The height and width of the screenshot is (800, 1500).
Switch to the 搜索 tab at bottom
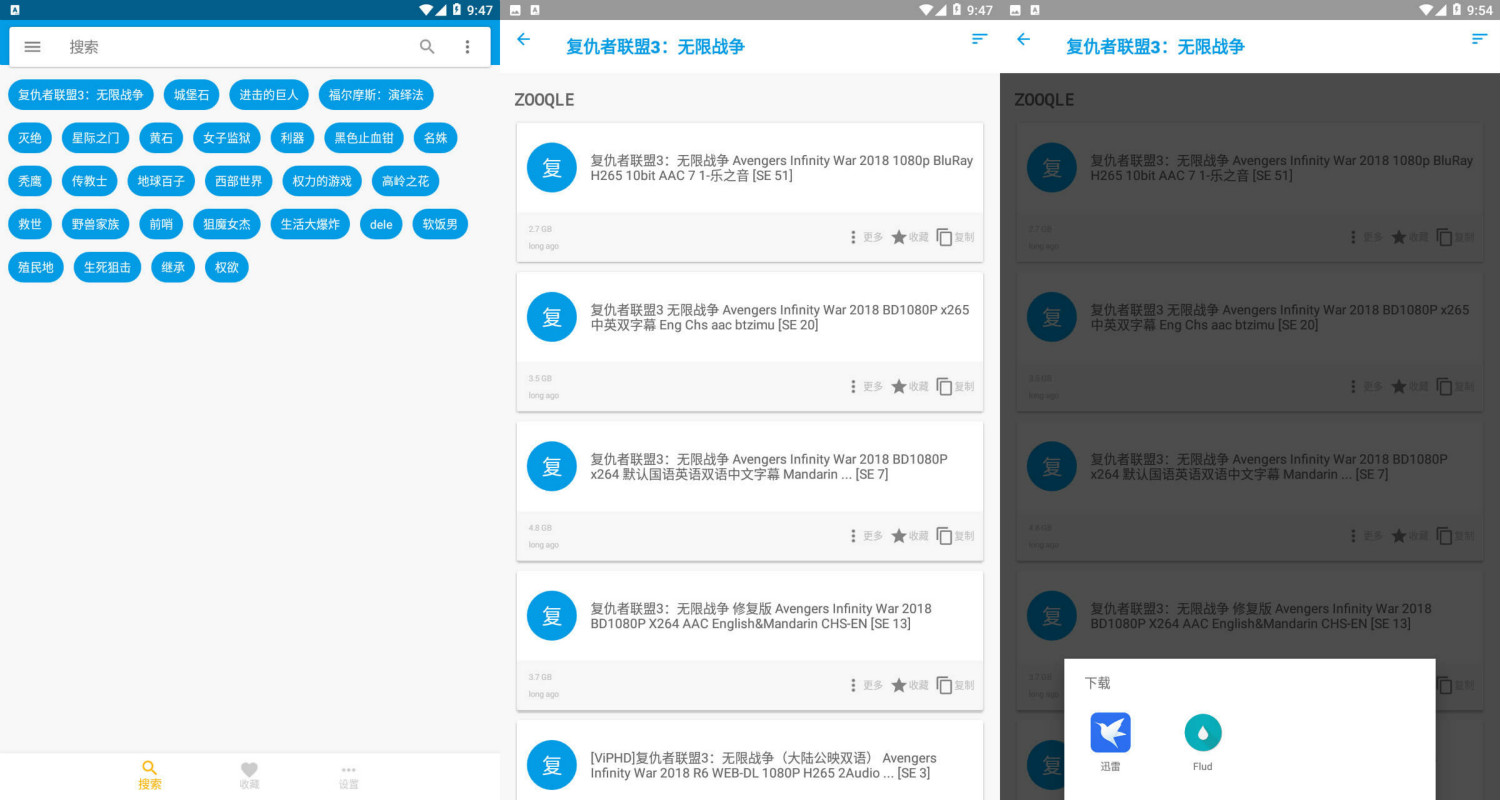(149, 770)
